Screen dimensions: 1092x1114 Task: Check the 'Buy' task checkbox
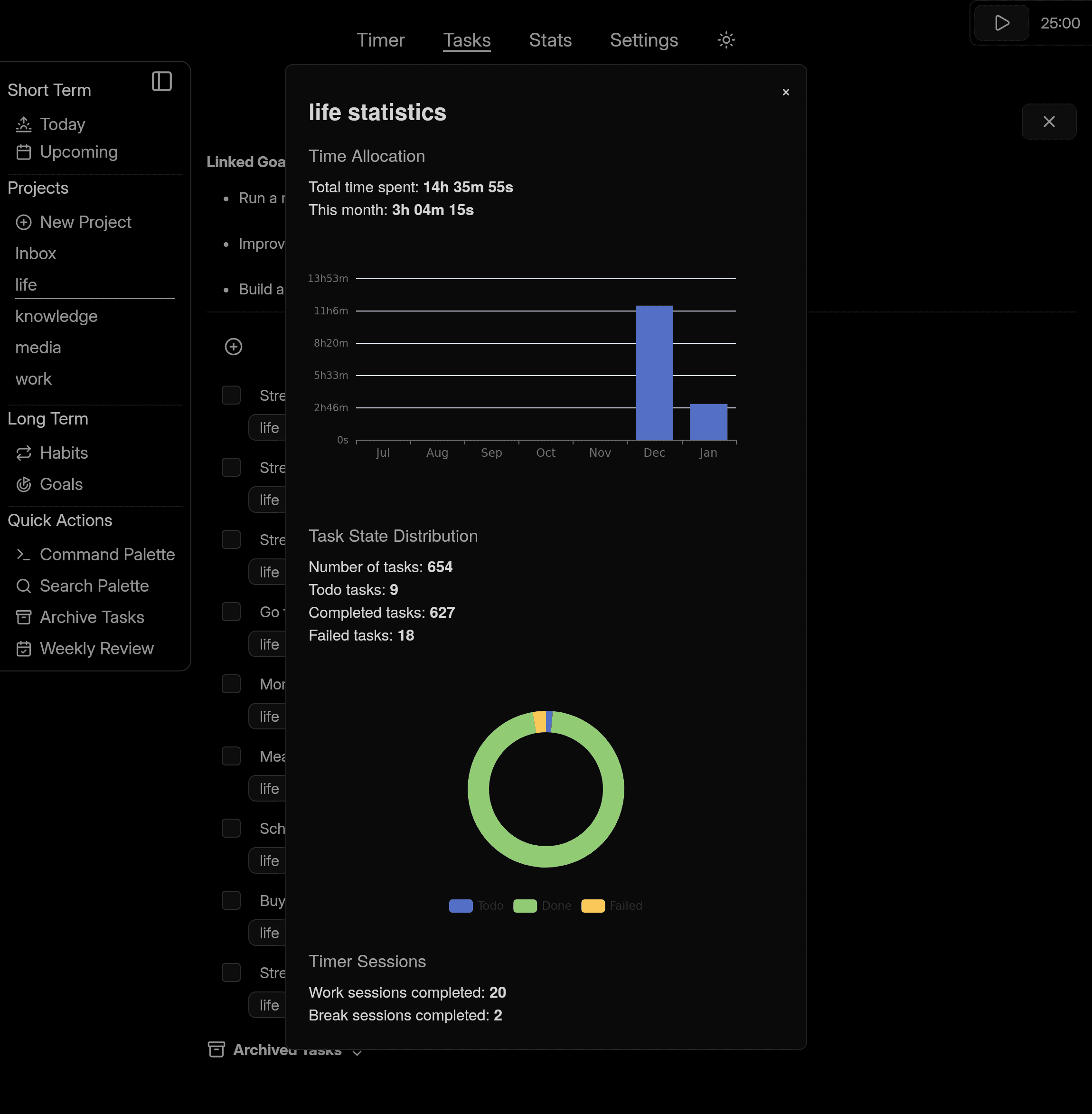pos(231,901)
